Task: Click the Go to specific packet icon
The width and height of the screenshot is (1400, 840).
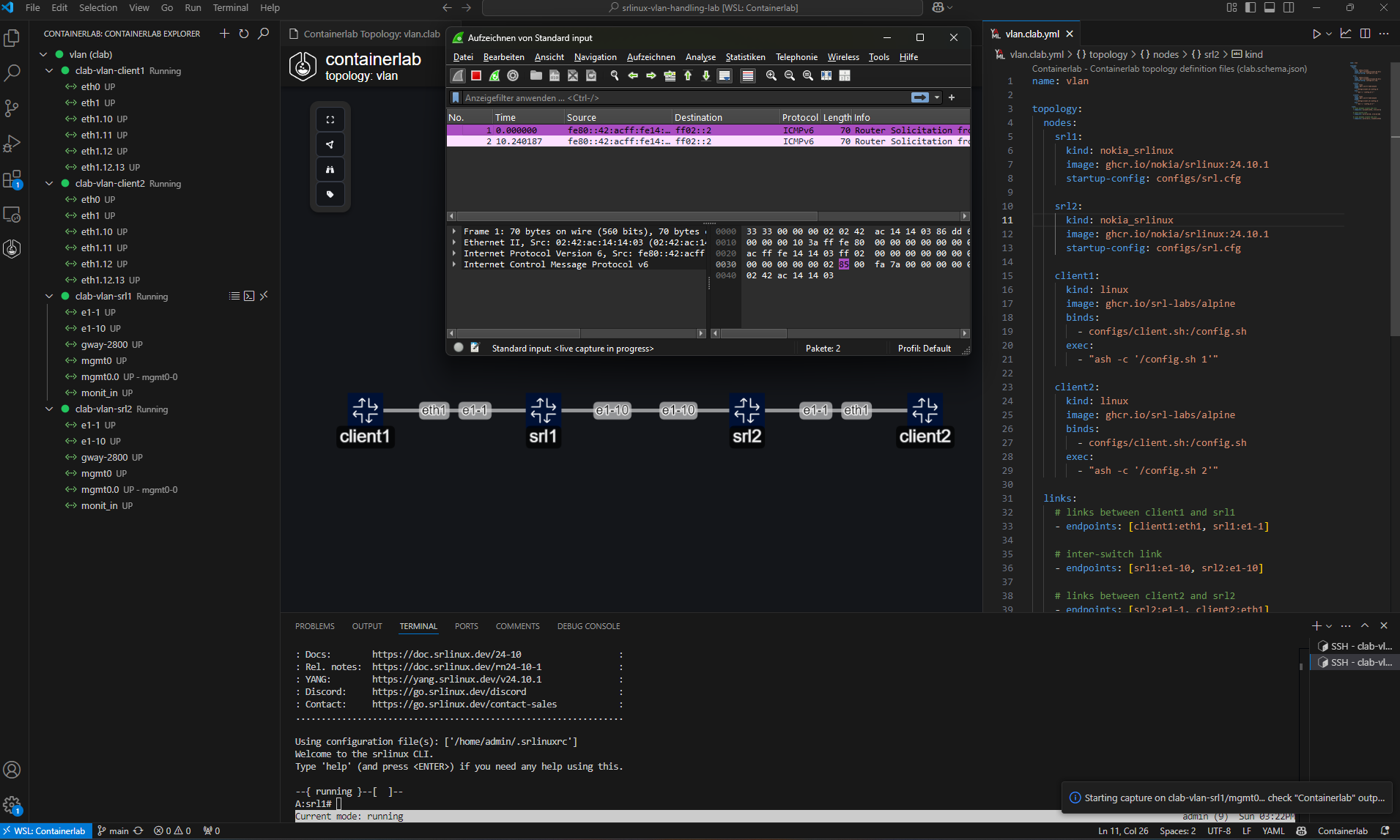Action: [670, 75]
